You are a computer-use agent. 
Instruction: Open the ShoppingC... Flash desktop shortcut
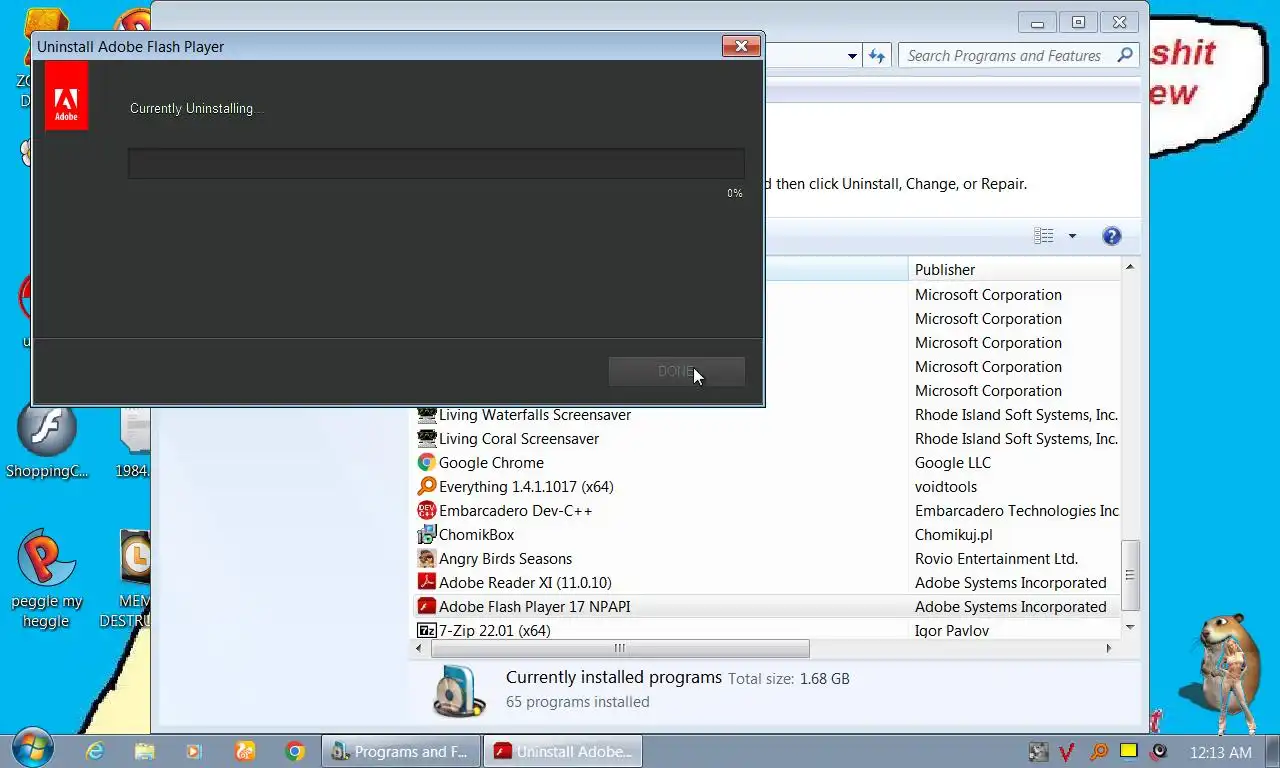(47, 441)
